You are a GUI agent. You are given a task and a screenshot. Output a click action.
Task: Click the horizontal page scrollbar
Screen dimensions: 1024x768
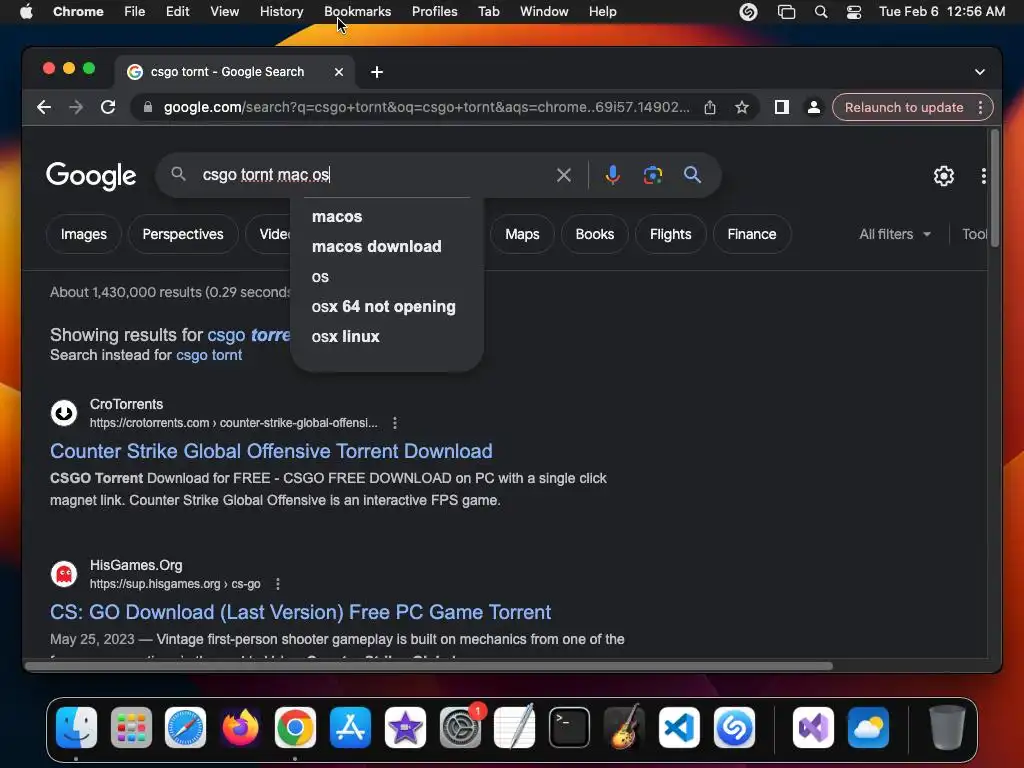[x=428, y=666]
